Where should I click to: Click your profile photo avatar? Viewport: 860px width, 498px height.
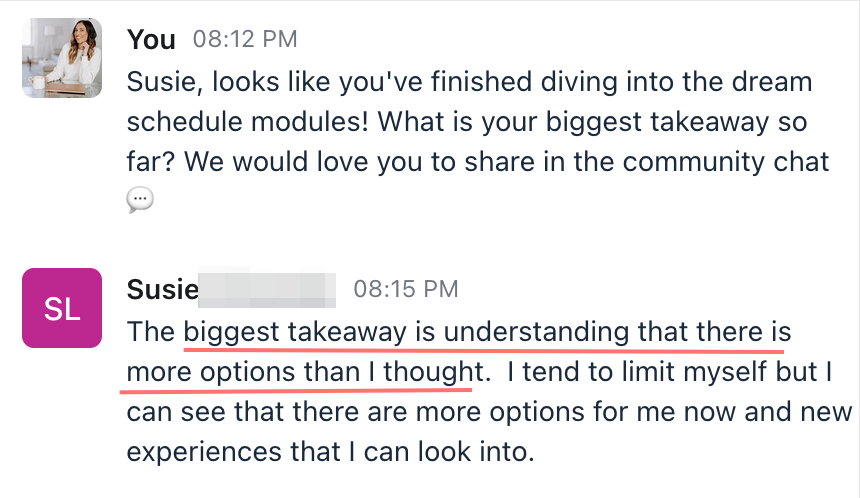tap(62, 57)
